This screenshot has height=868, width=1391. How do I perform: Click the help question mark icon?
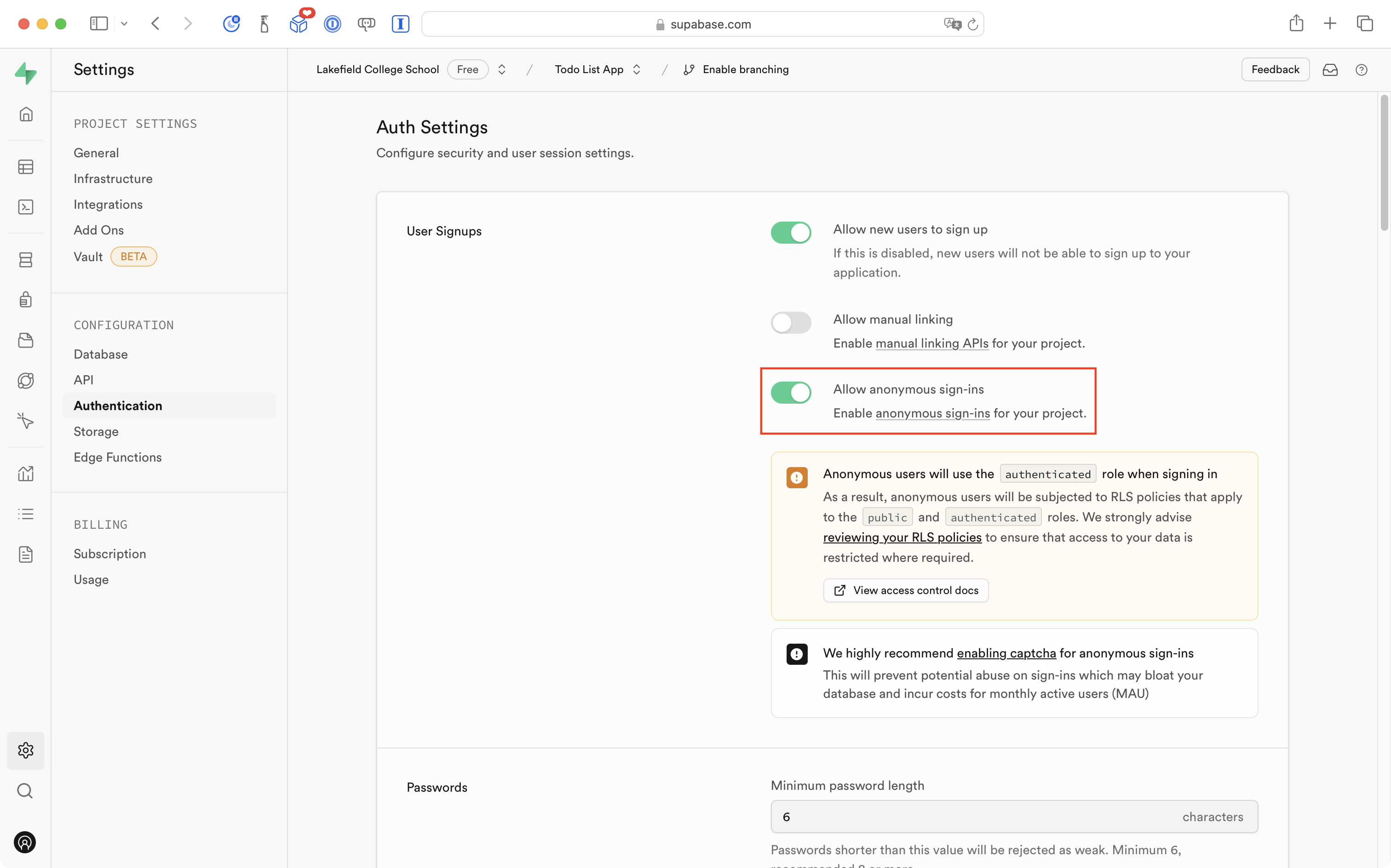1361,69
